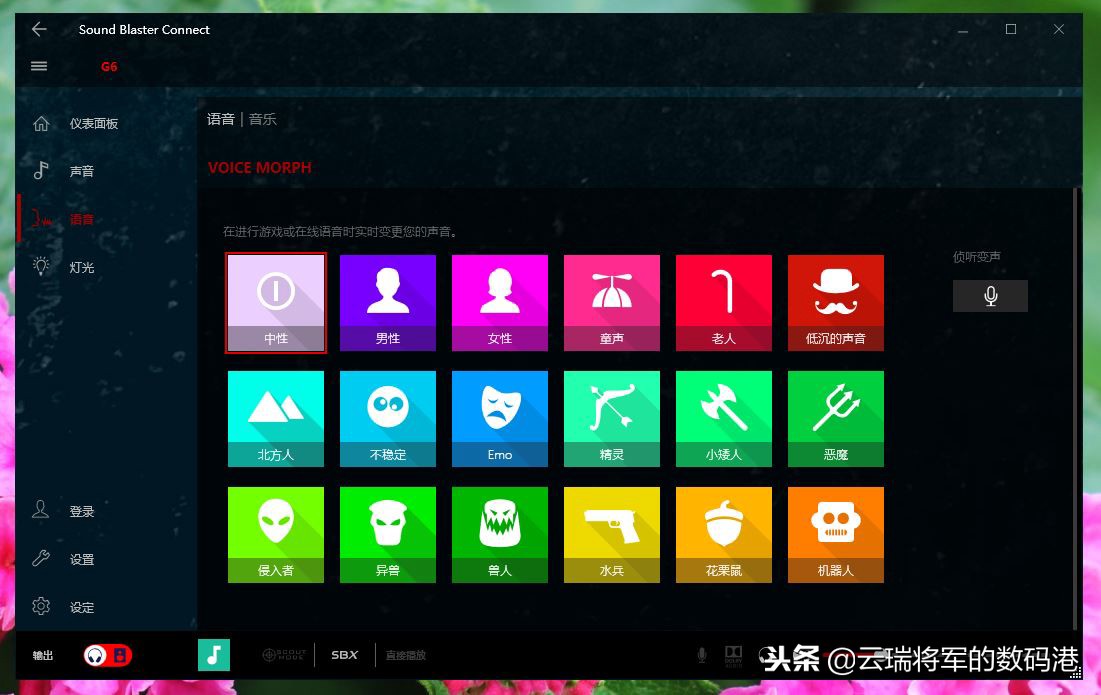The width and height of the screenshot is (1101, 695).
Task: Toggle the hamburger navigation menu
Action: tap(39, 66)
